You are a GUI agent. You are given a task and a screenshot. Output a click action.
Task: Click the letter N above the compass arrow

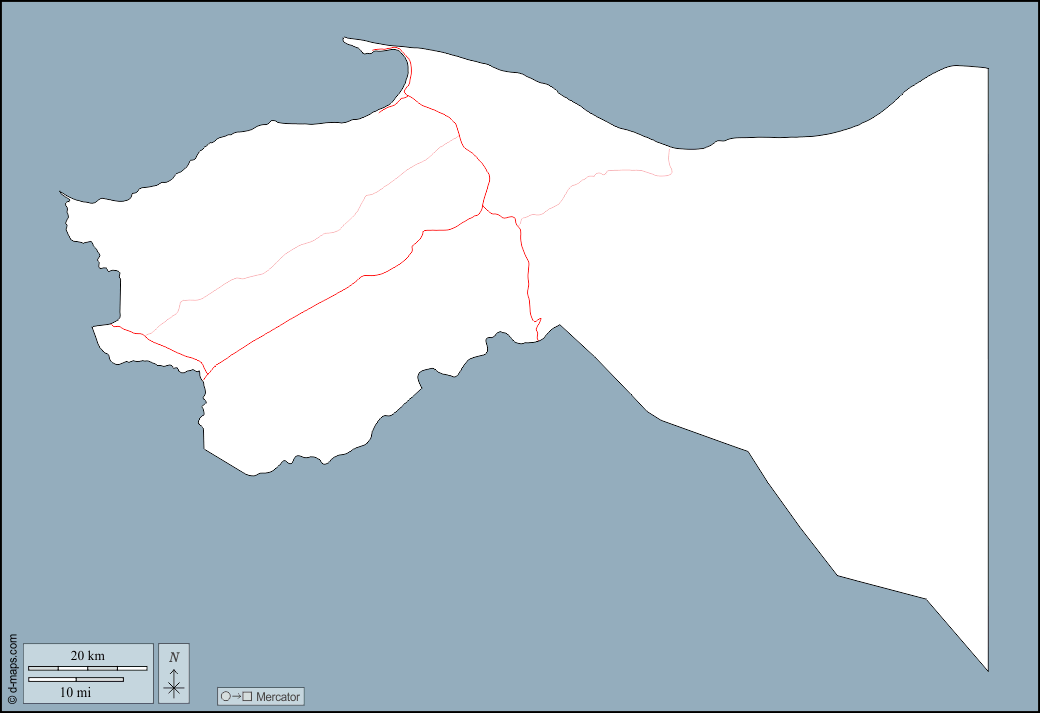(174, 657)
